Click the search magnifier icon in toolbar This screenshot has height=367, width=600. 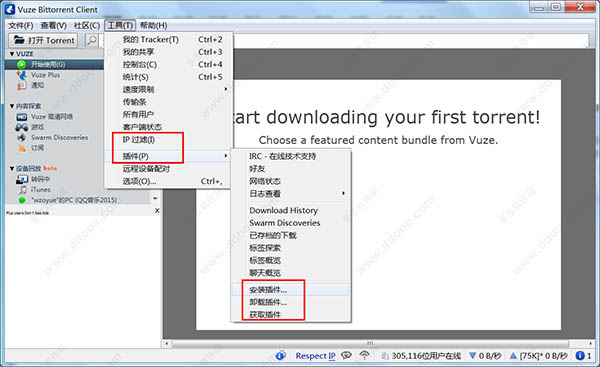pyautogui.click(x=91, y=40)
